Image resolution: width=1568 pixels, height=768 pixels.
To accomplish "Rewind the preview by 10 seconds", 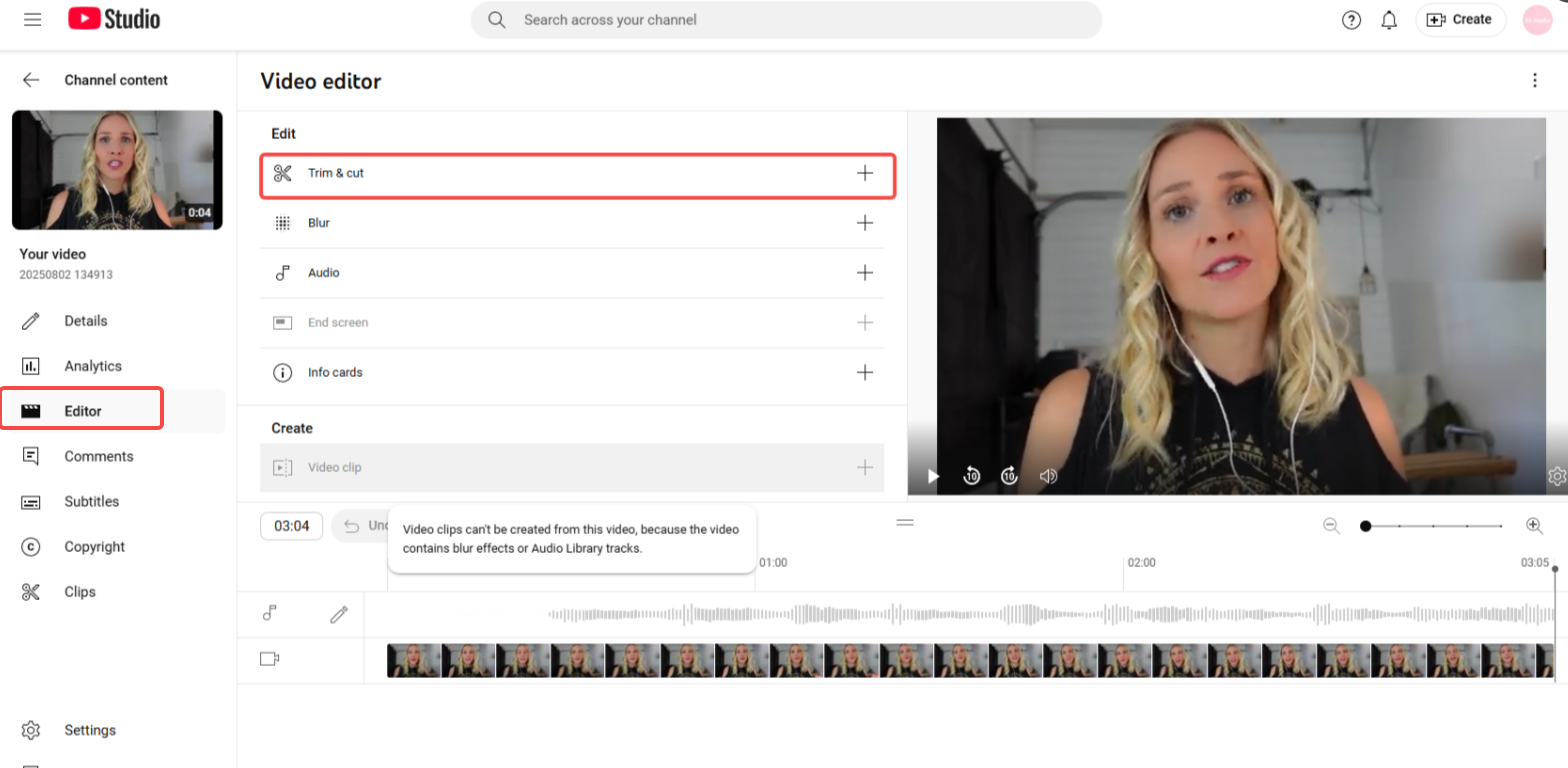I will coord(971,476).
